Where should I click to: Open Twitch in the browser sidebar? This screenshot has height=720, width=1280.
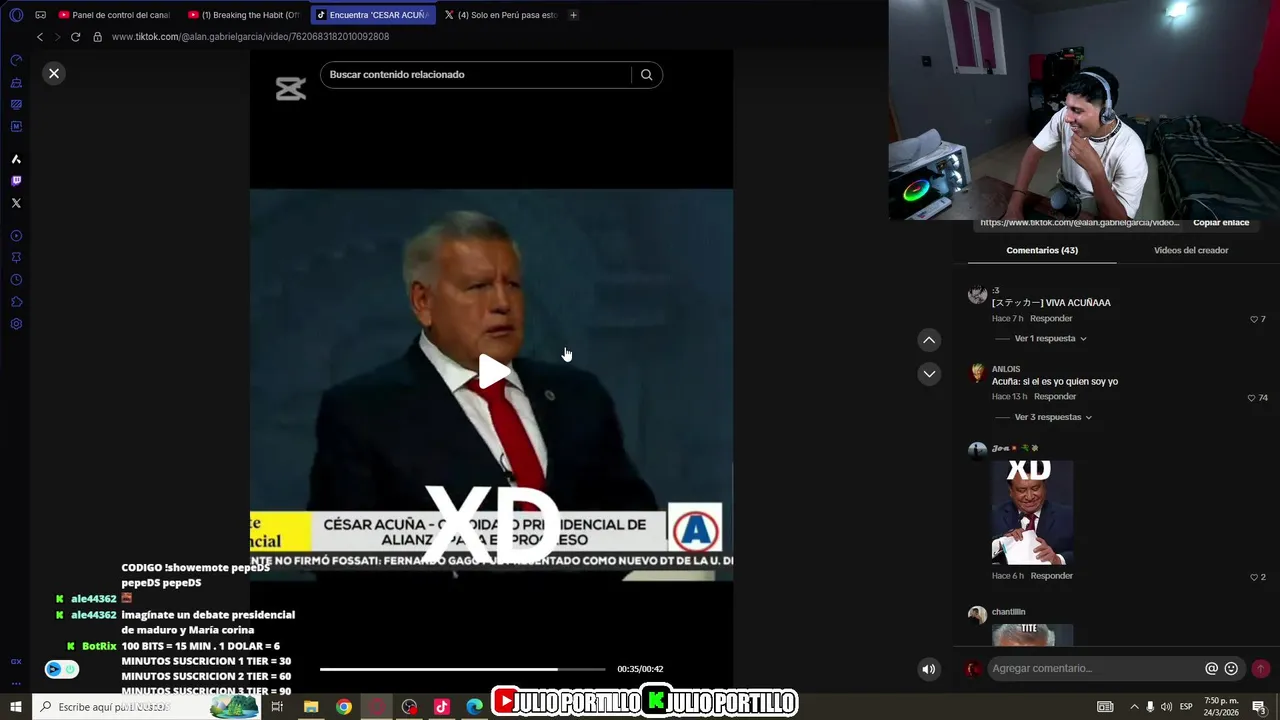click(x=16, y=181)
